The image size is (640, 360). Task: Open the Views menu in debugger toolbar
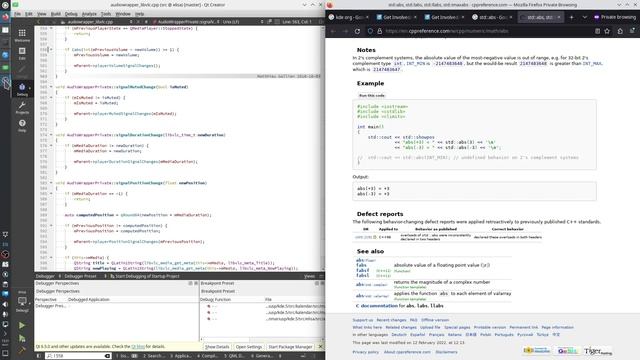[x=309, y=276]
